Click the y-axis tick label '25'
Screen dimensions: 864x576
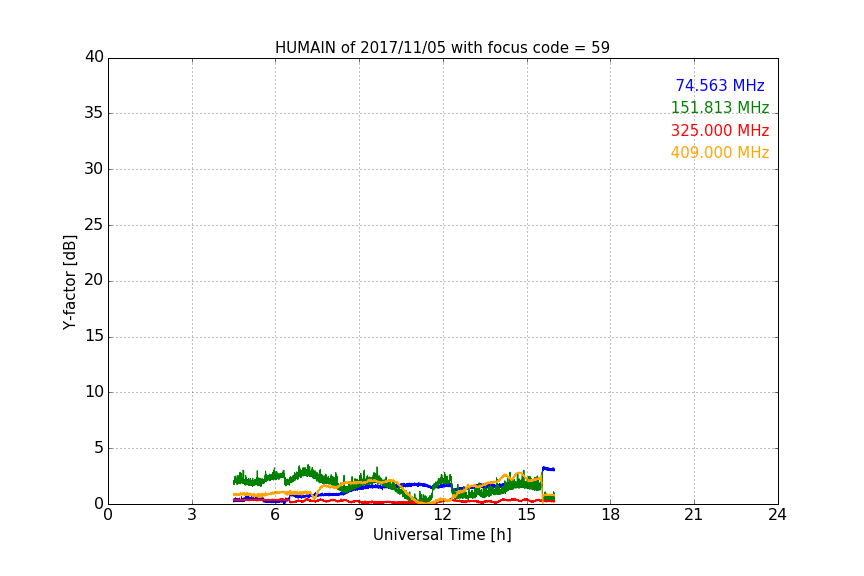[94, 225]
